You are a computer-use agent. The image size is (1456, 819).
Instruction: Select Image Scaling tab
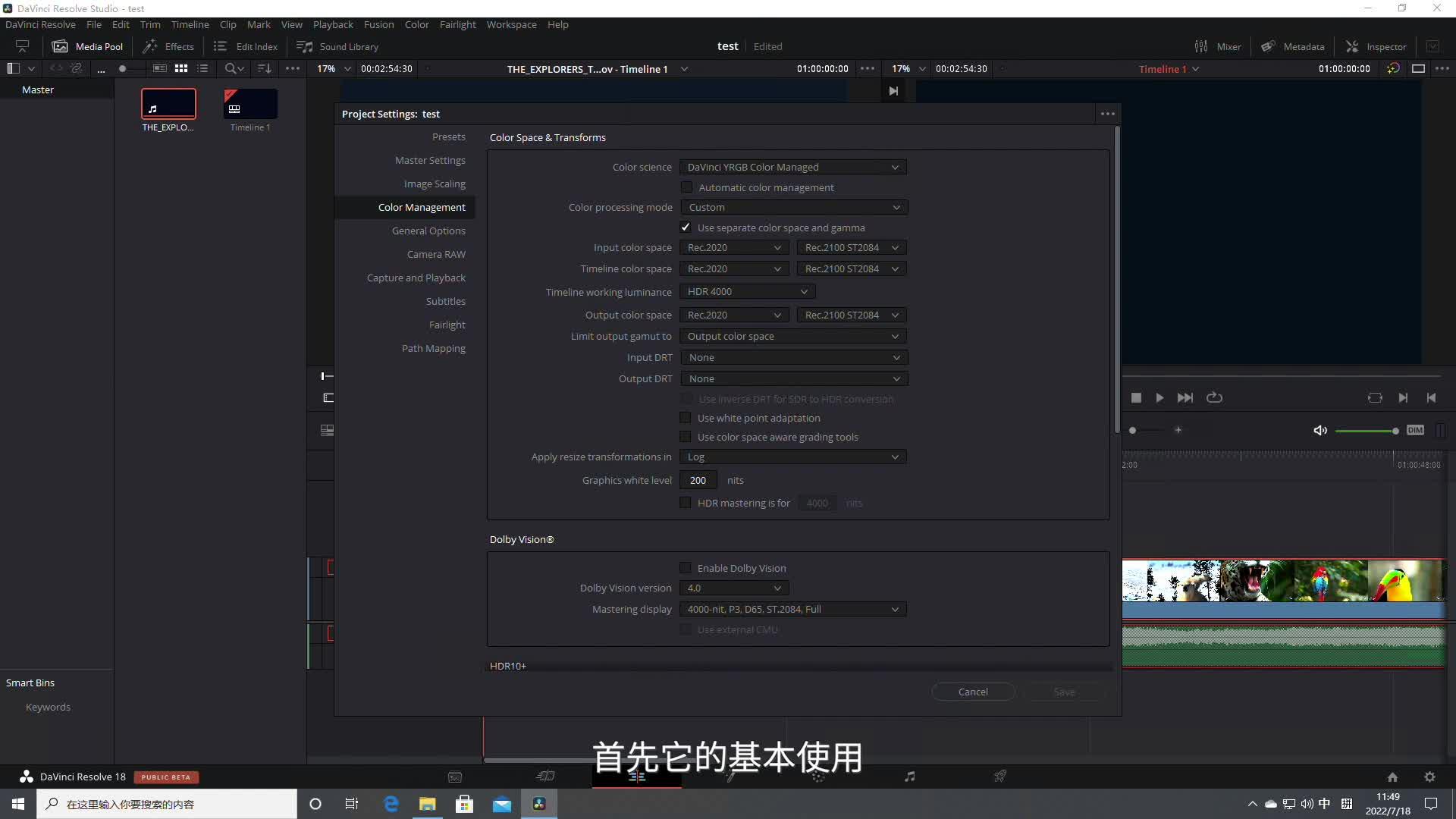(435, 184)
